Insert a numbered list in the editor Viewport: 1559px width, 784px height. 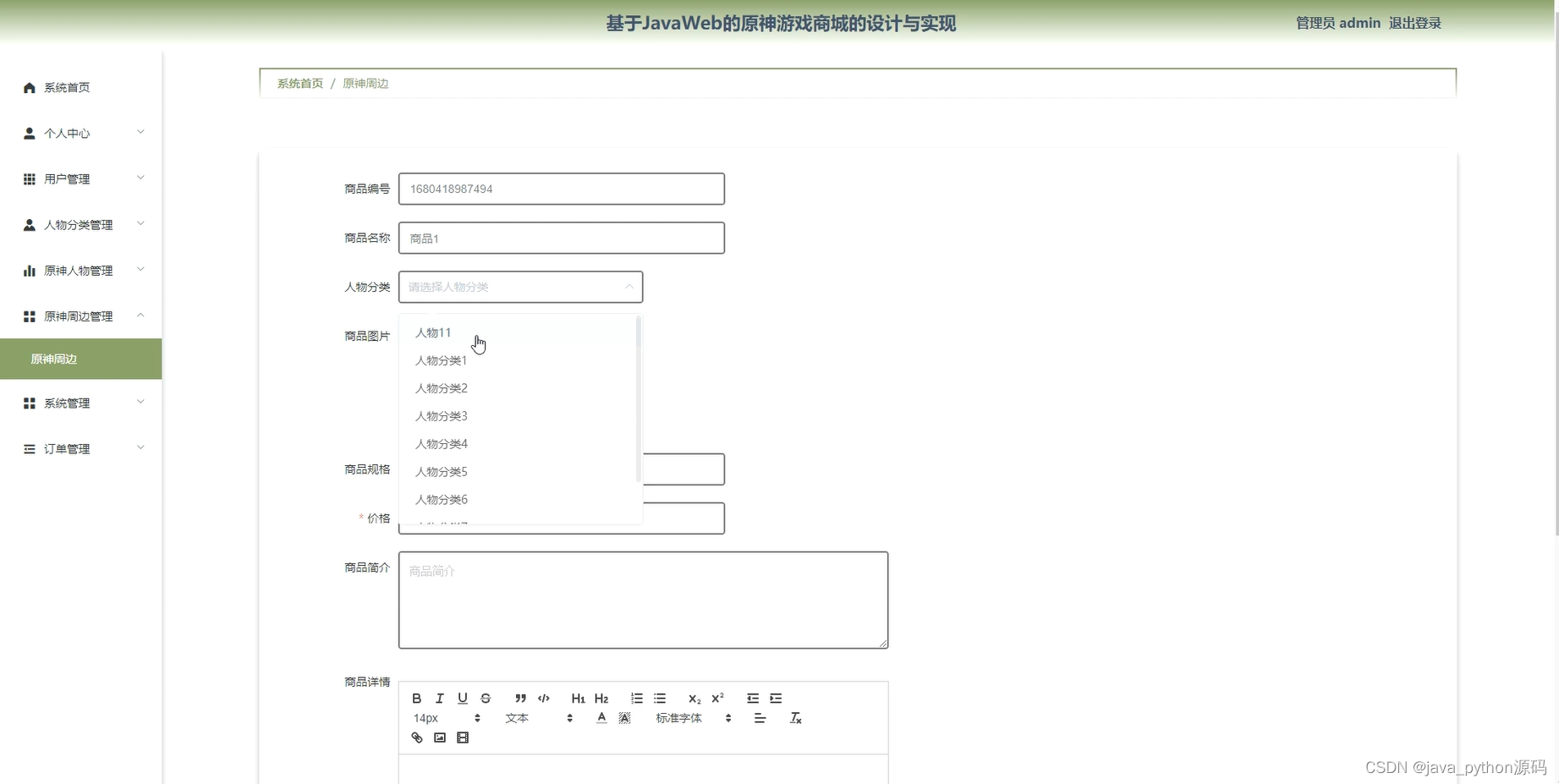pyautogui.click(x=637, y=699)
